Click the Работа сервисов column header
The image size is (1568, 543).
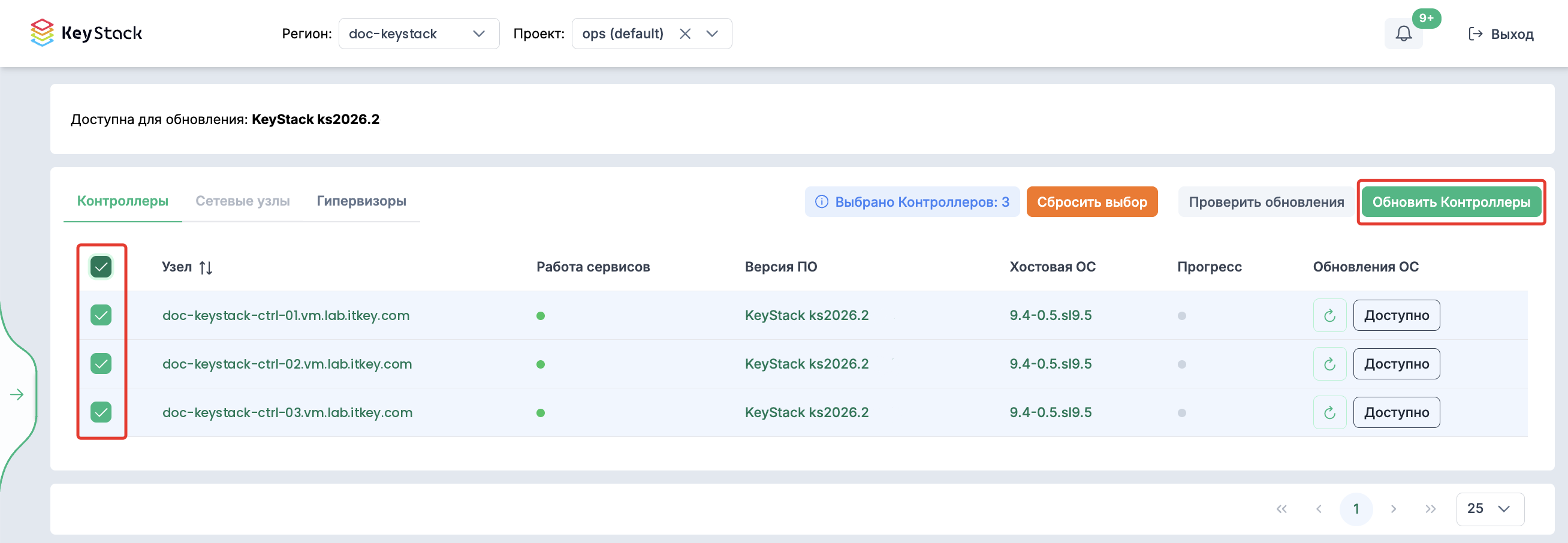593,267
